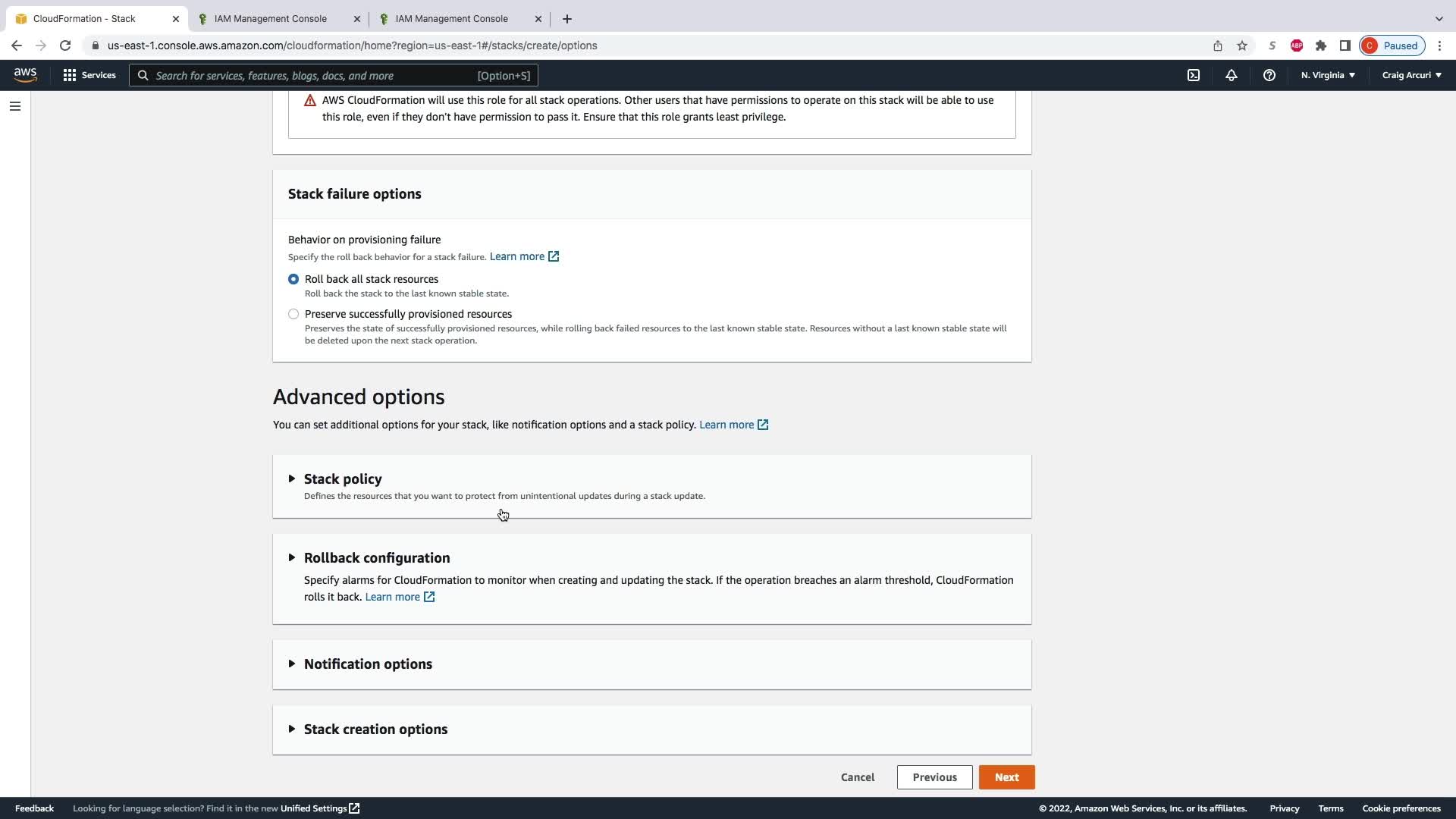Open AWS CloudShell icon in header

[1194, 75]
